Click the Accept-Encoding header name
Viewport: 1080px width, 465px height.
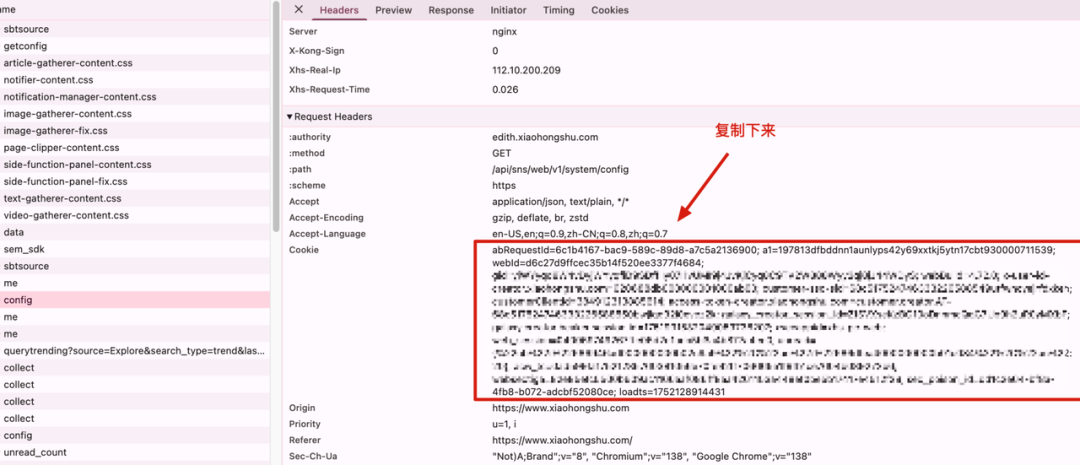click(326, 218)
